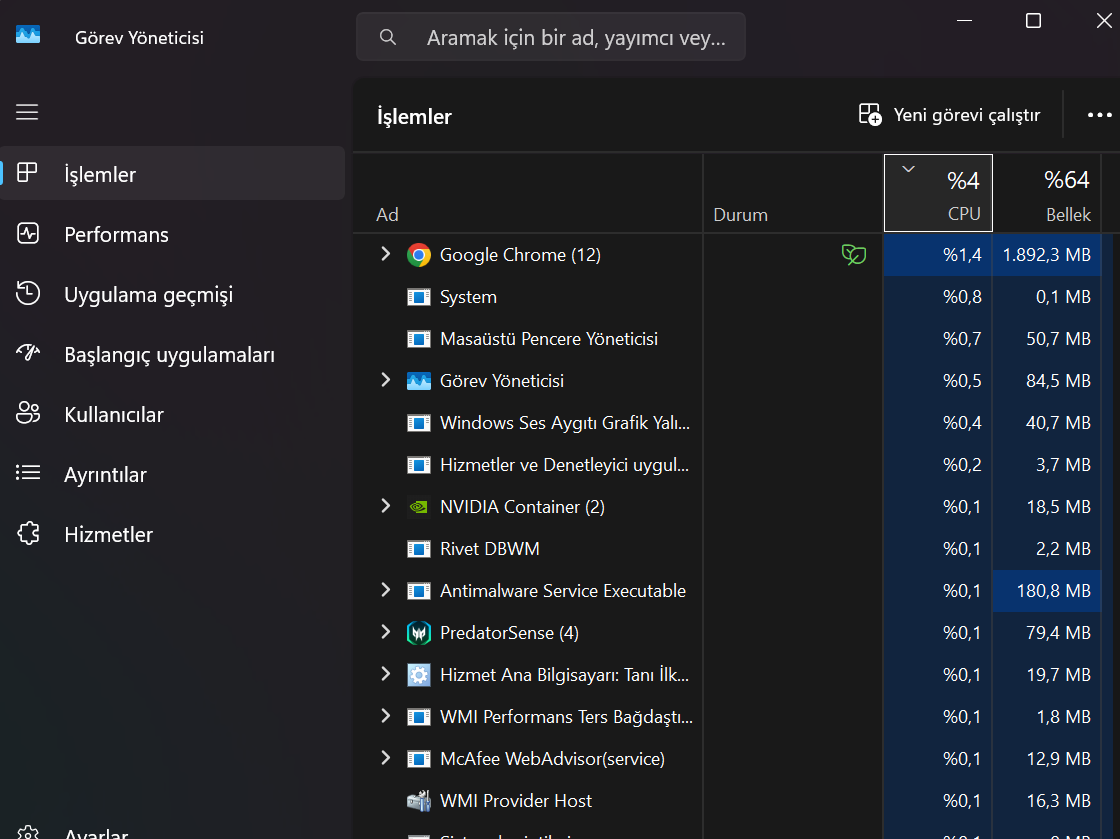Click the NVIDIA Container process icon
Viewport: 1120px width, 839px height.
coord(419,507)
